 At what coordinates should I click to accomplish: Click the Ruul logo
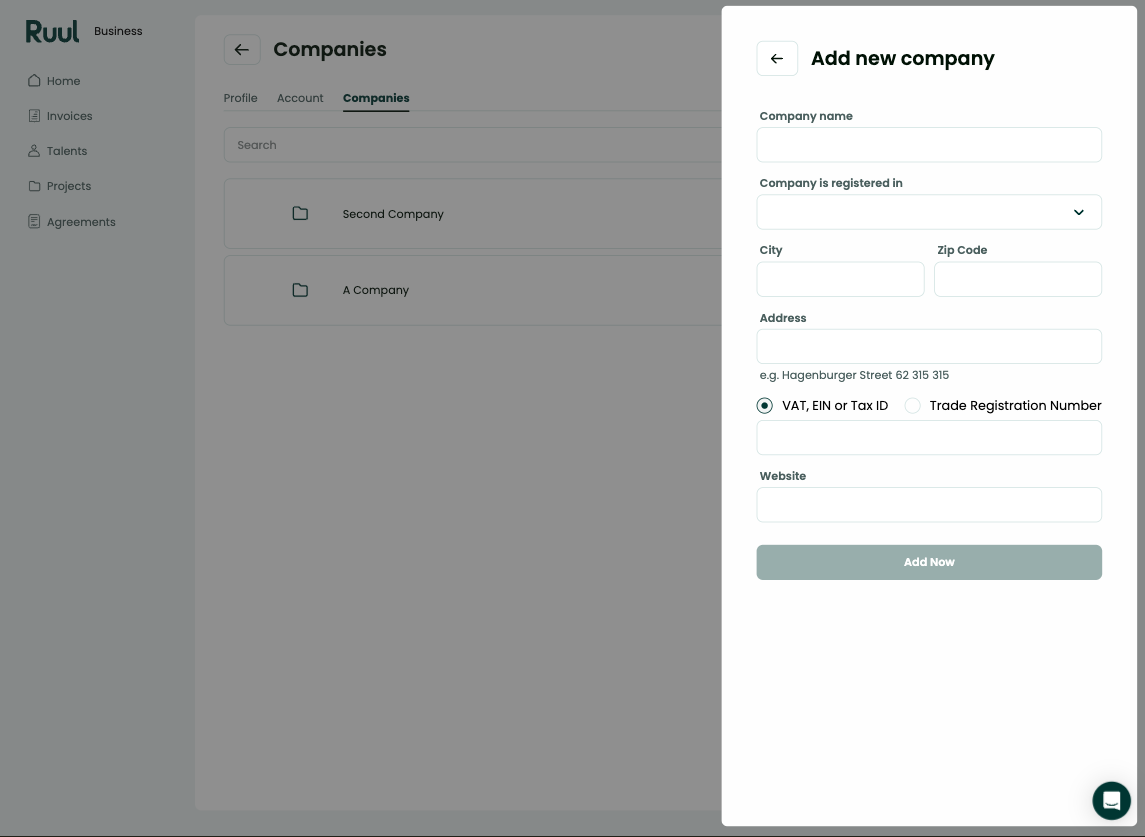[52, 31]
